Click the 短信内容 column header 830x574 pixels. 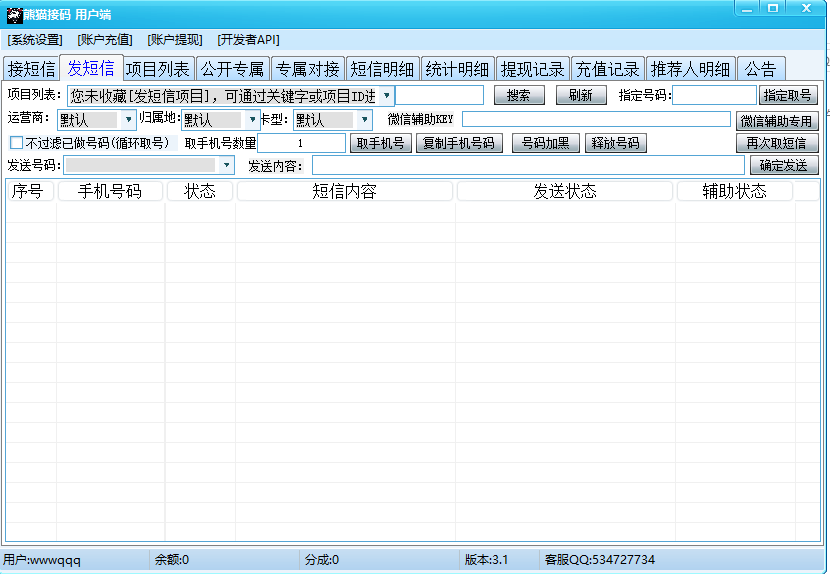[345, 191]
